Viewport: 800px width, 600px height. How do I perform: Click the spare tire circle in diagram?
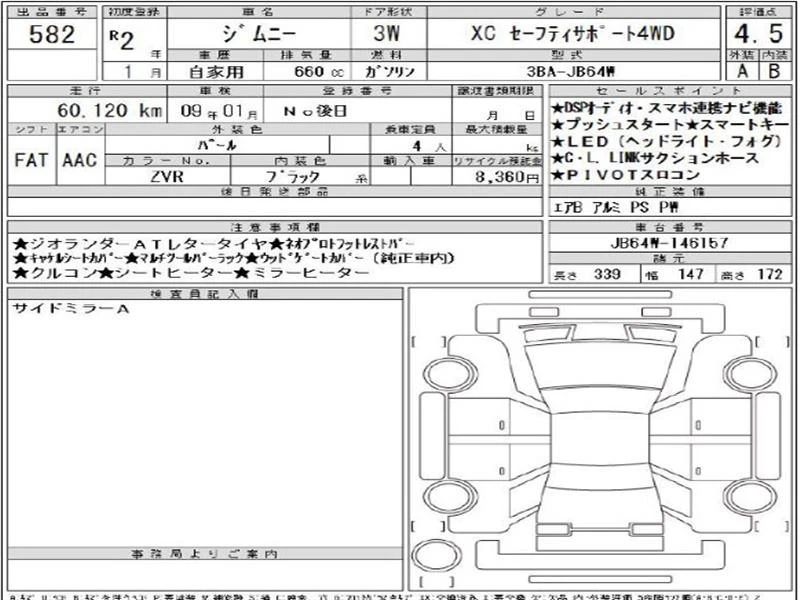click(437, 556)
